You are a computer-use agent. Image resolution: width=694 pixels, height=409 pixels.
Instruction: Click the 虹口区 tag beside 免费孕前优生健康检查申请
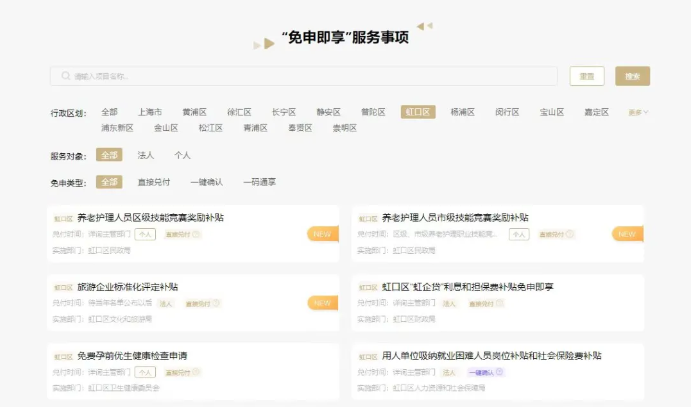[x=63, y=356]
